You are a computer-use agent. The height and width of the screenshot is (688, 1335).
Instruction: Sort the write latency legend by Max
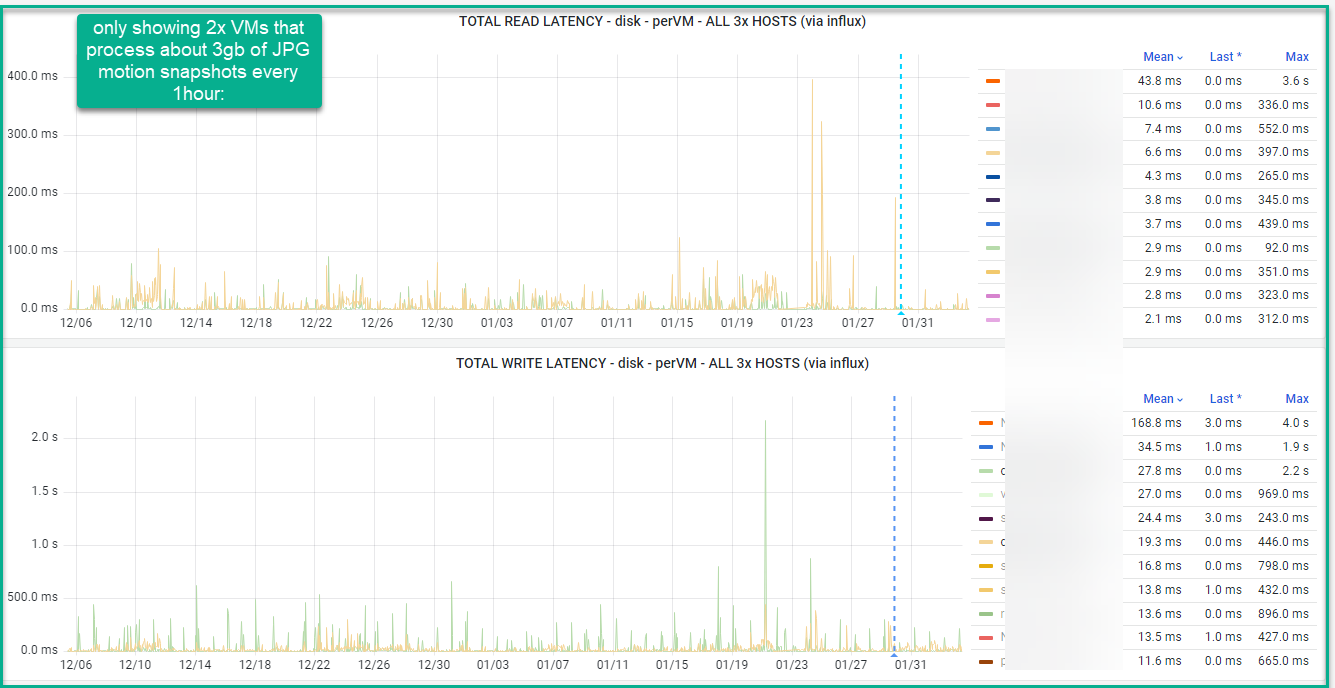1297,399
